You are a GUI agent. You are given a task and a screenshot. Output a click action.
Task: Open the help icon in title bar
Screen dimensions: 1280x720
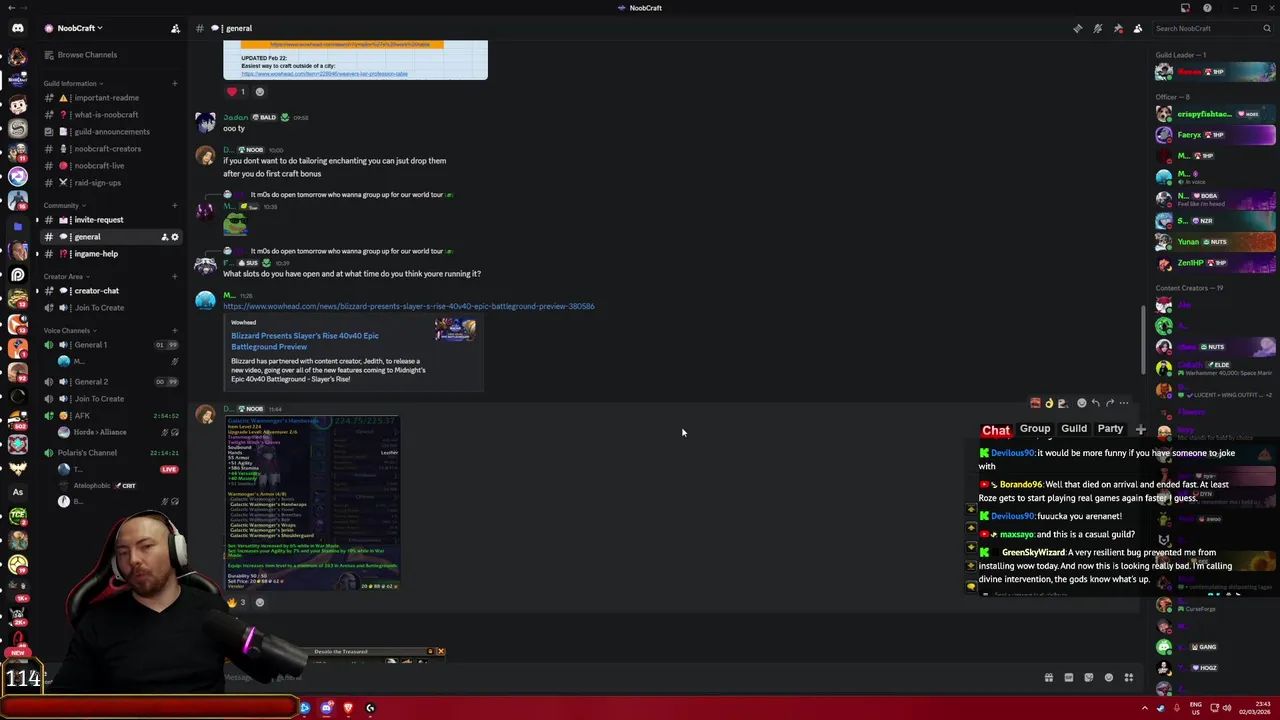(x=1207, y=8)
